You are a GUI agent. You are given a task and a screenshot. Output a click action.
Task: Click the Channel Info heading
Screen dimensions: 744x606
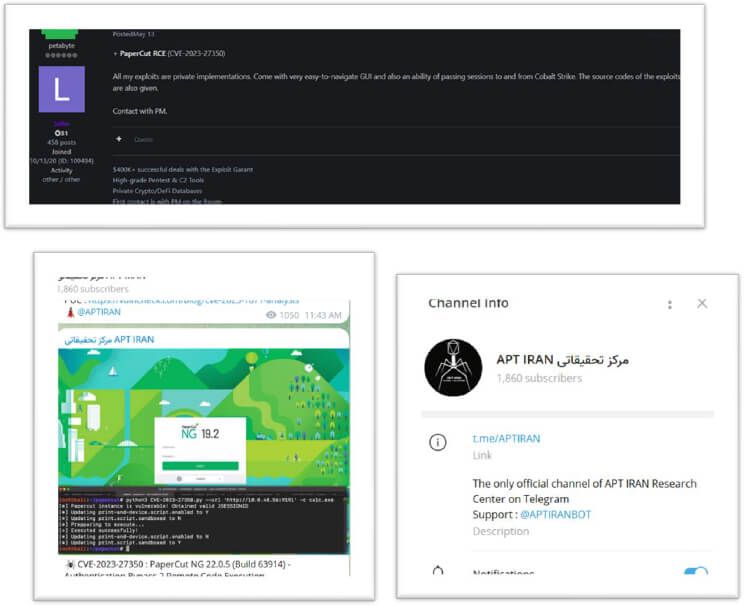coord(468,303)
